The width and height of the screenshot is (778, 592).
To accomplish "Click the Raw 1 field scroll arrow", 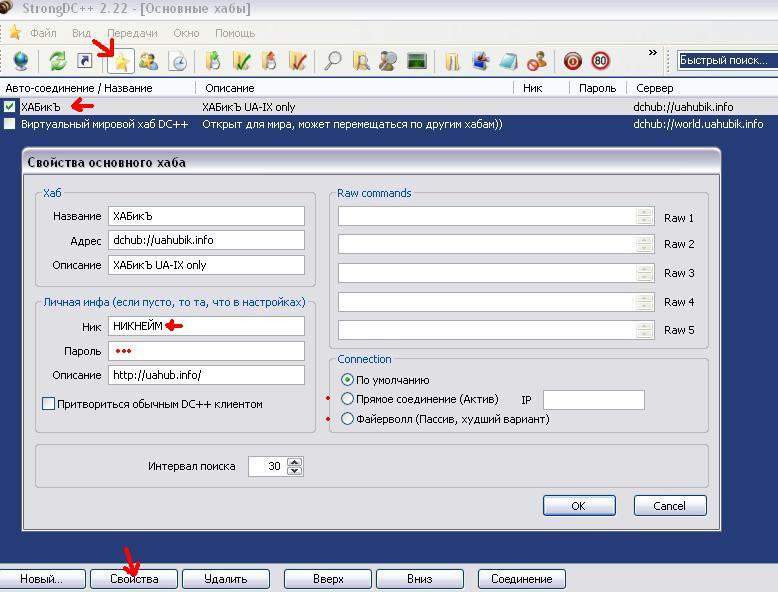I will [645, 213].
